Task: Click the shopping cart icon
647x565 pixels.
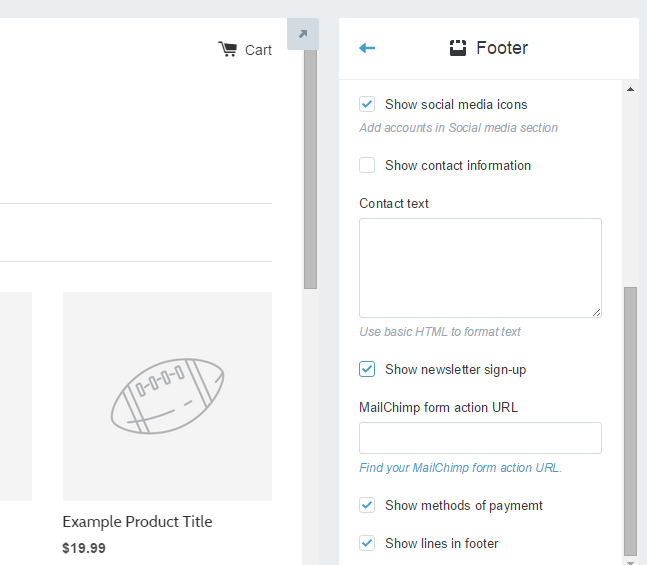Action: pyautogui.click(x=228, y=49)
